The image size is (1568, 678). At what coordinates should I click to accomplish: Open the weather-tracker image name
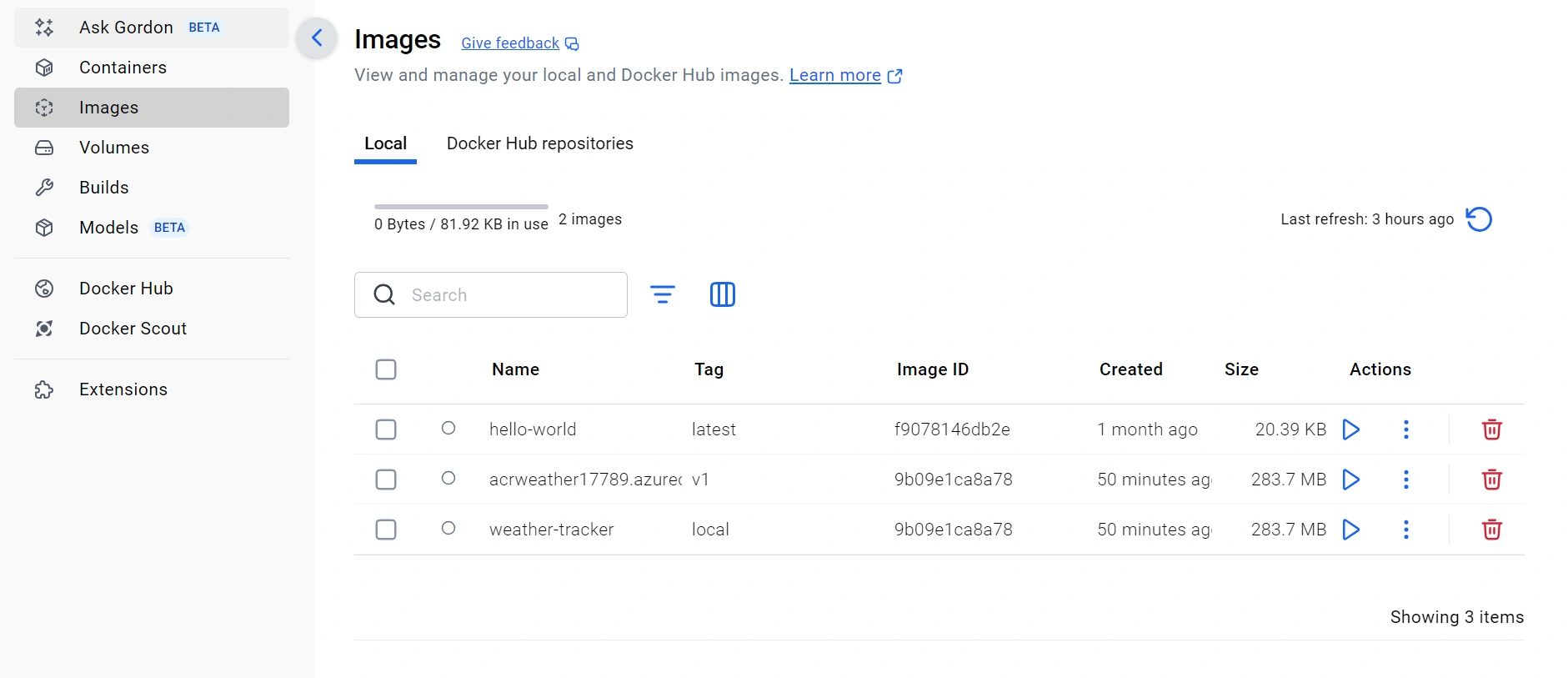552,530
